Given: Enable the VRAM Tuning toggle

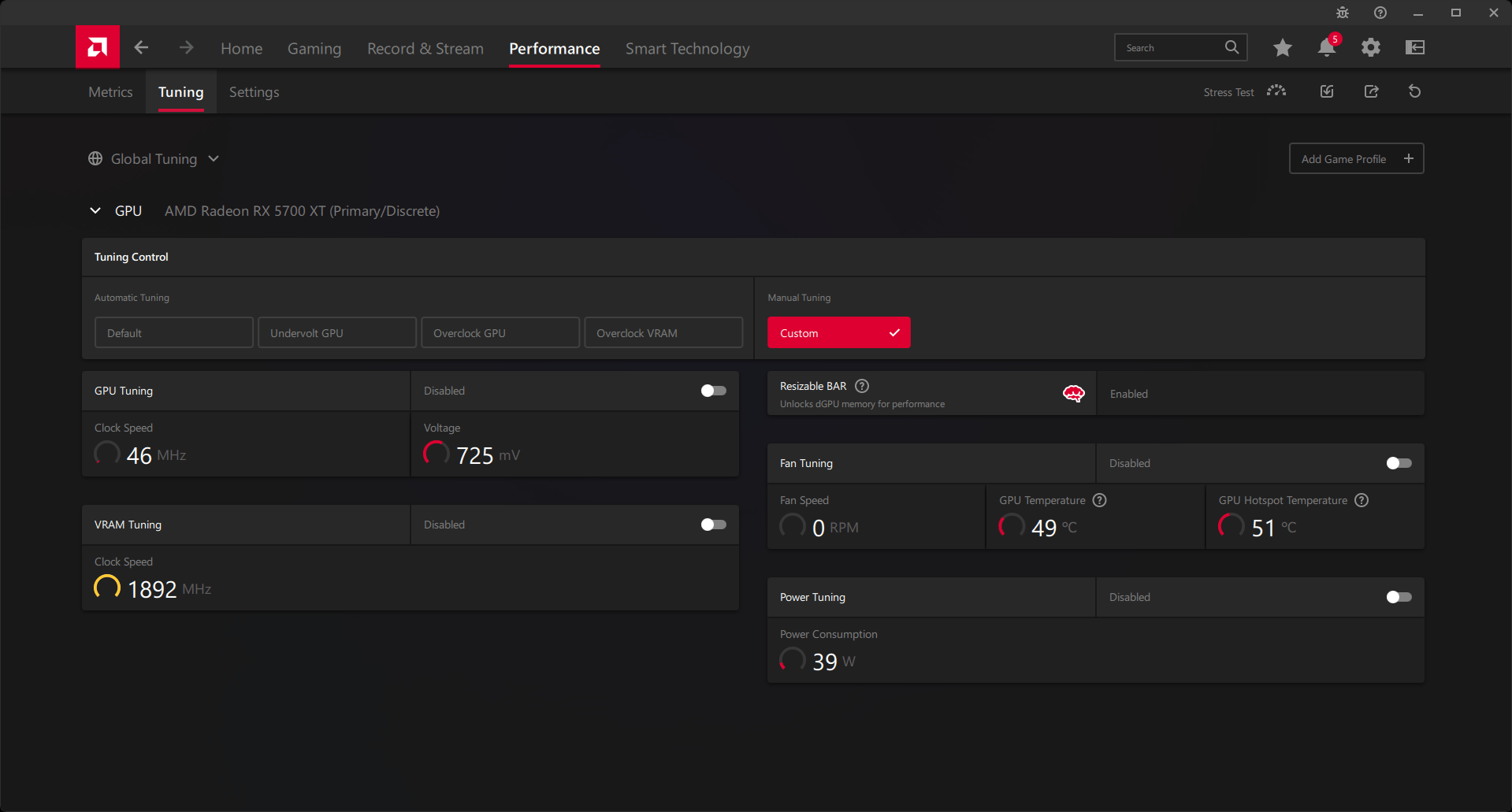Looking at the screenshot, I should point(713,525).
